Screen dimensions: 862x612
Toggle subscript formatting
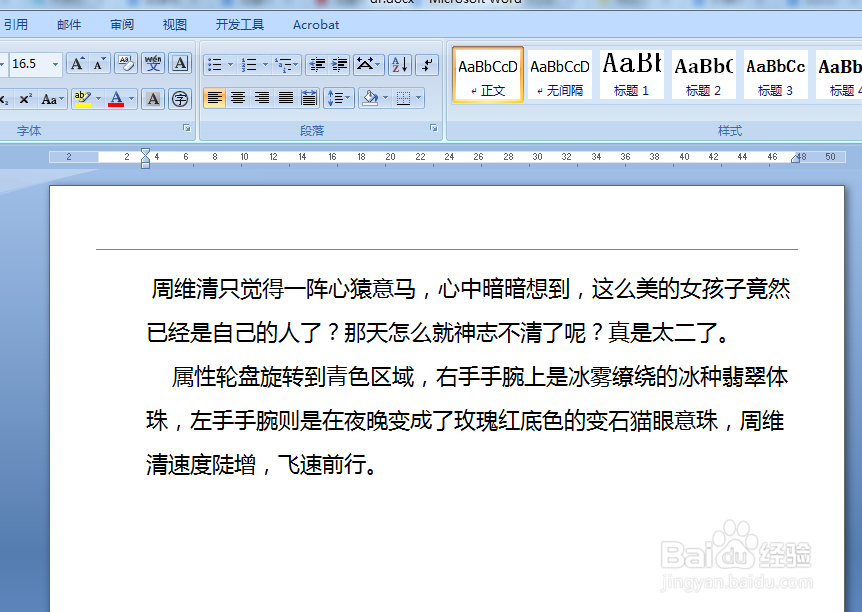point(4,99)
